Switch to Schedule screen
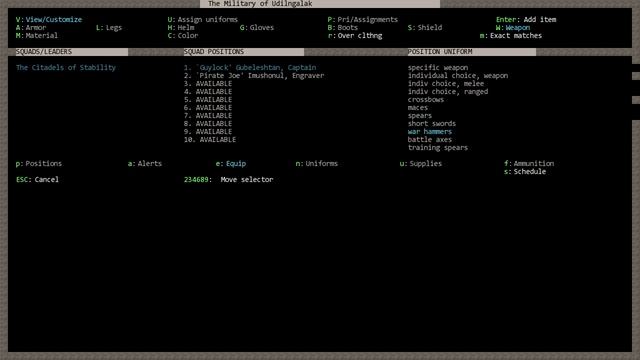Image resolution: width=640 pixels, height=360 pixels. tap(525, 172)
